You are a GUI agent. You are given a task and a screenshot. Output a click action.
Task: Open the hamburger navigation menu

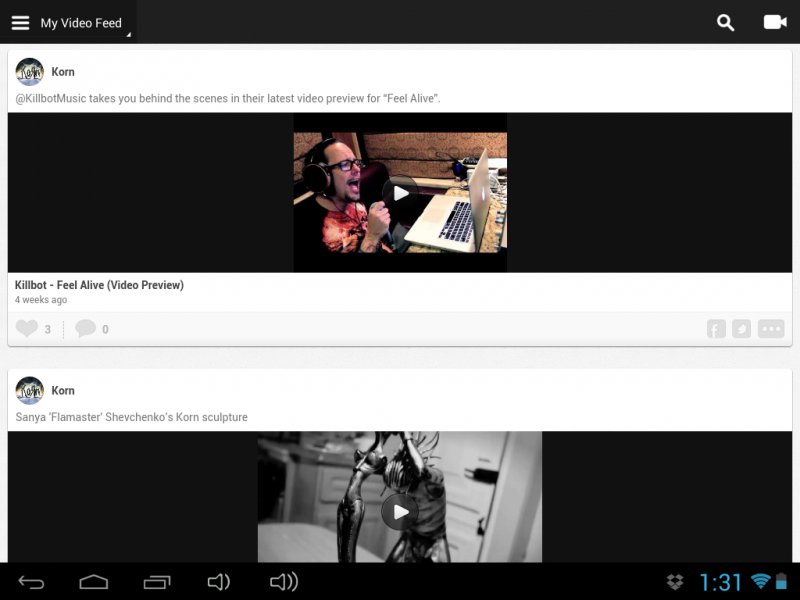point(20,23)
